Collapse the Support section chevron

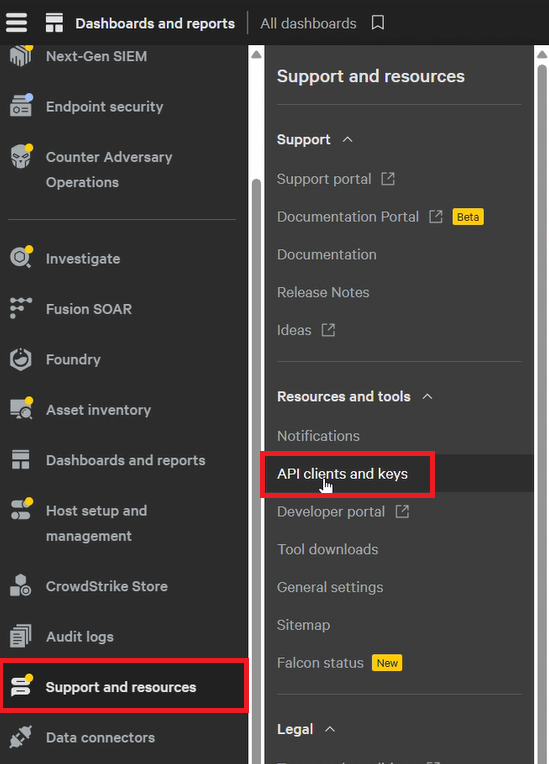coord(347,139)
